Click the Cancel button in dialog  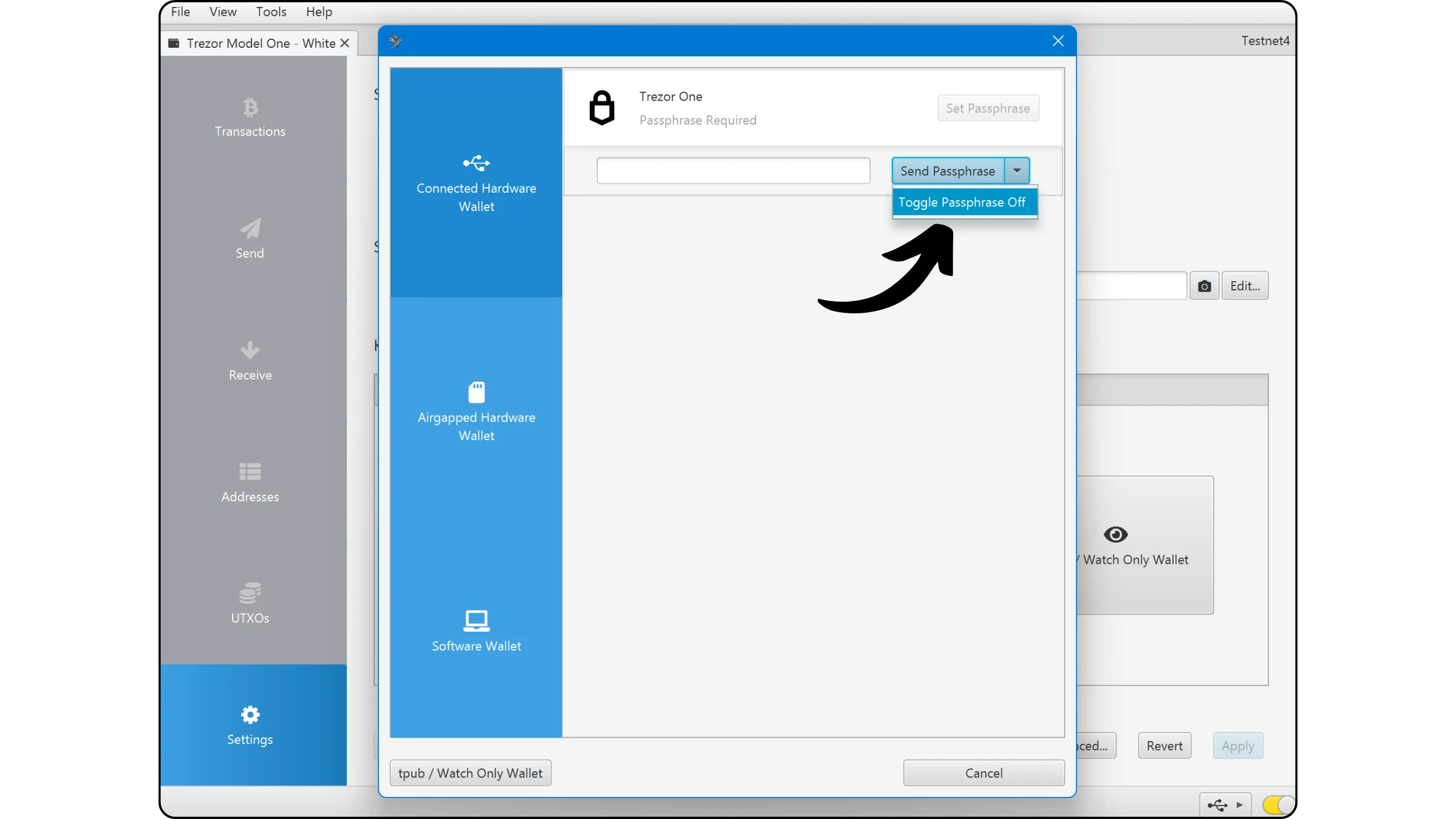[983, 773]
